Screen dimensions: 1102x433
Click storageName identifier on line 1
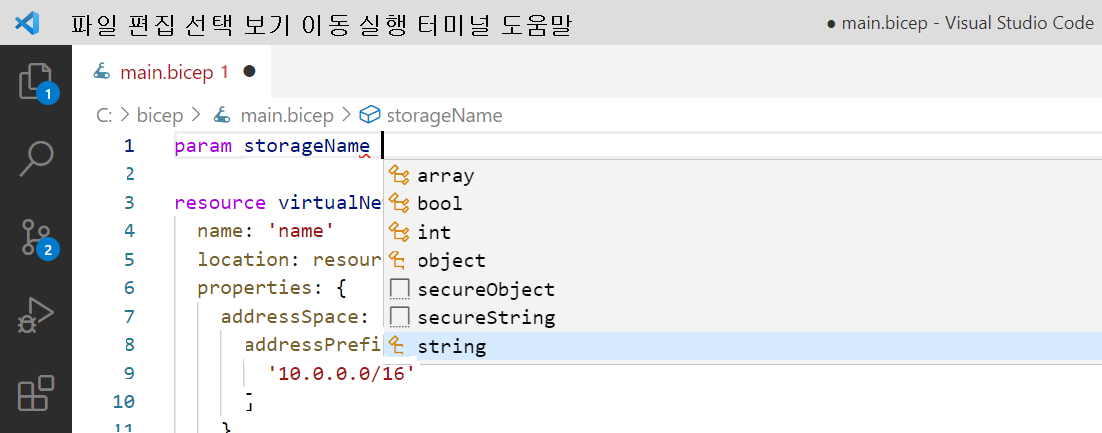coord(306,146)
